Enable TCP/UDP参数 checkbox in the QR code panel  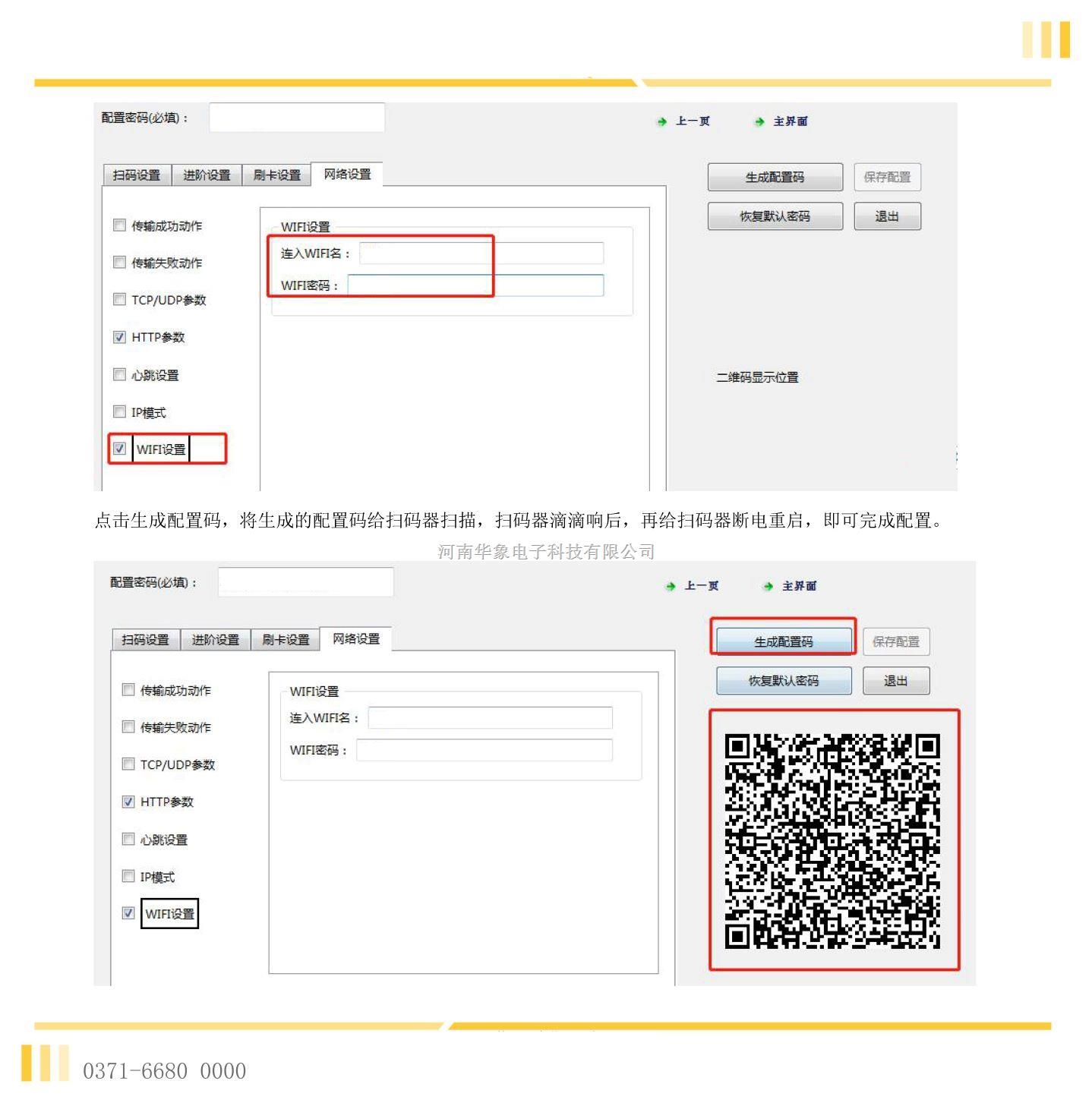[128, 764]
